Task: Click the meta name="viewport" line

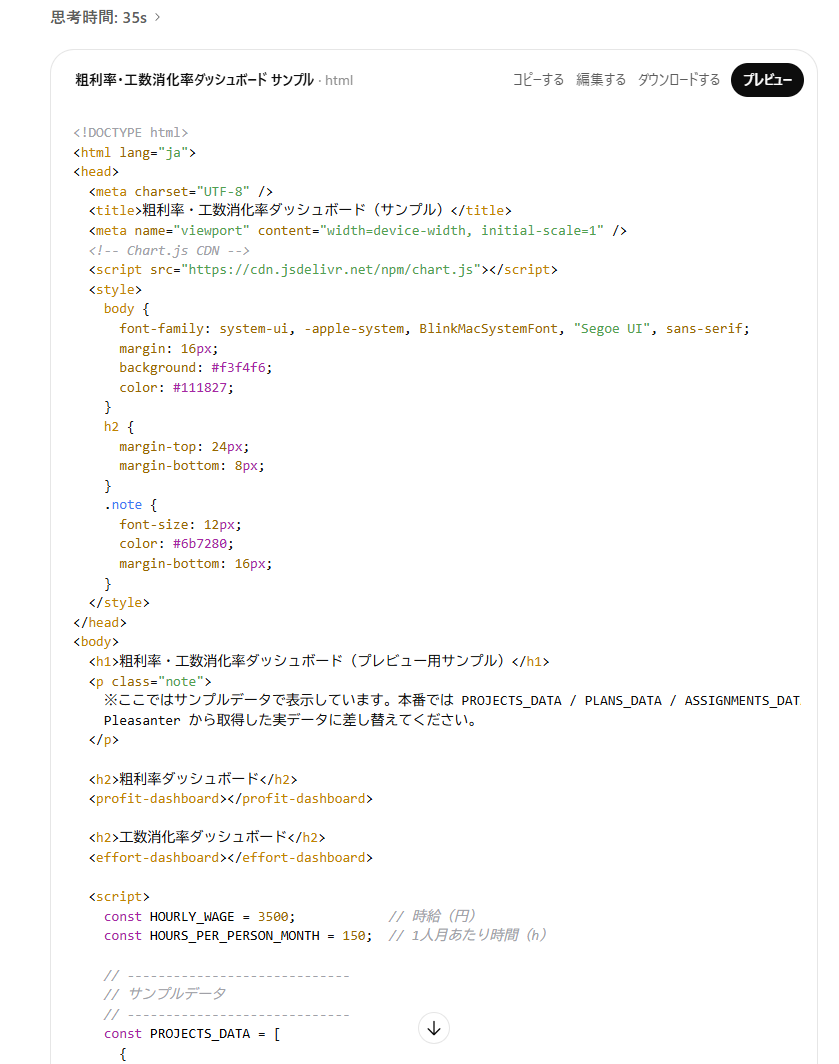Action: click(358, 231)
